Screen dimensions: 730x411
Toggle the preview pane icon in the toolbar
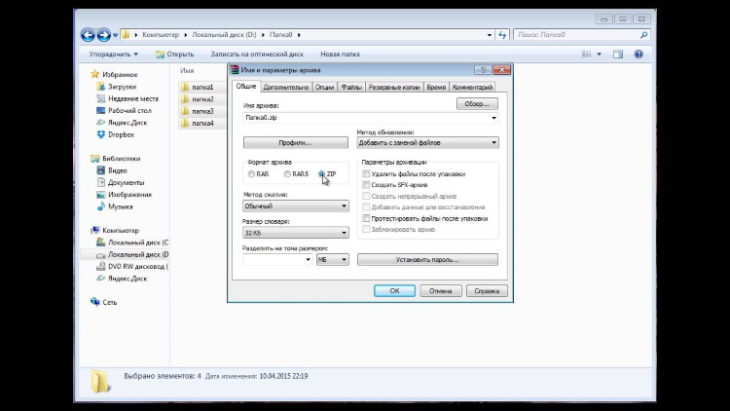pos(618,54)
